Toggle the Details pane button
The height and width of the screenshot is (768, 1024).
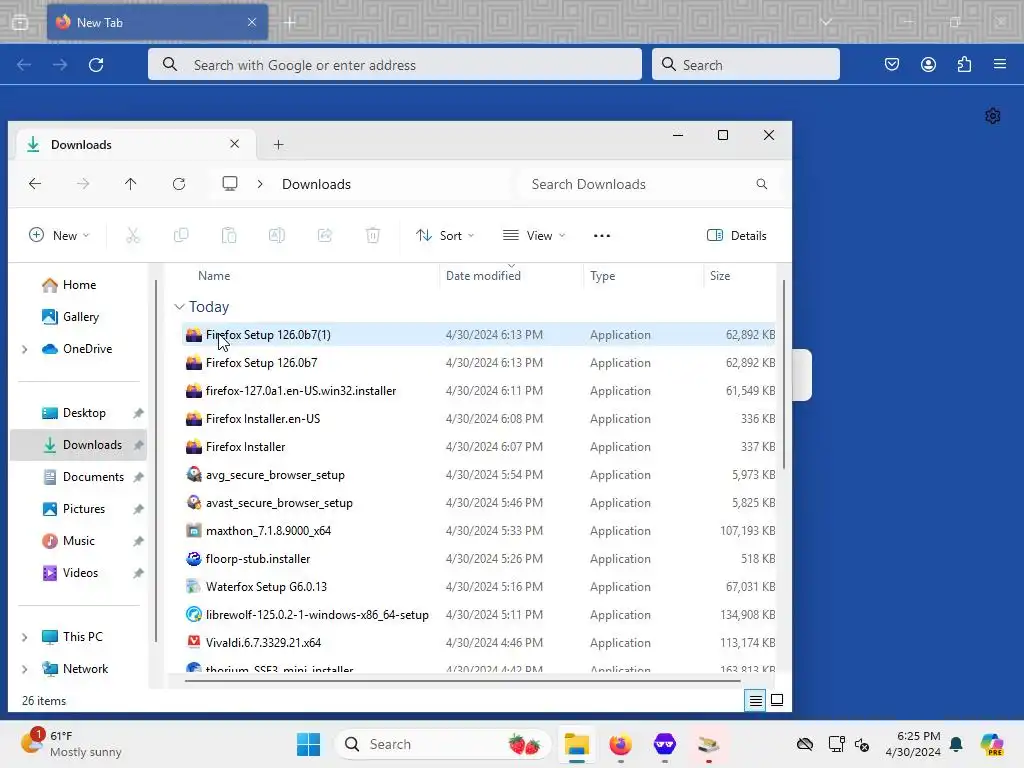tap(737, 235)
